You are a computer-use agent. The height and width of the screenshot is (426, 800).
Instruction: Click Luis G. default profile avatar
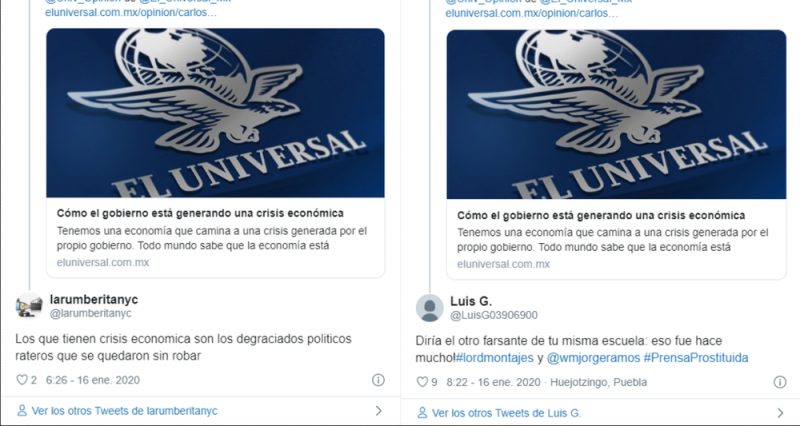pos(430,308)
